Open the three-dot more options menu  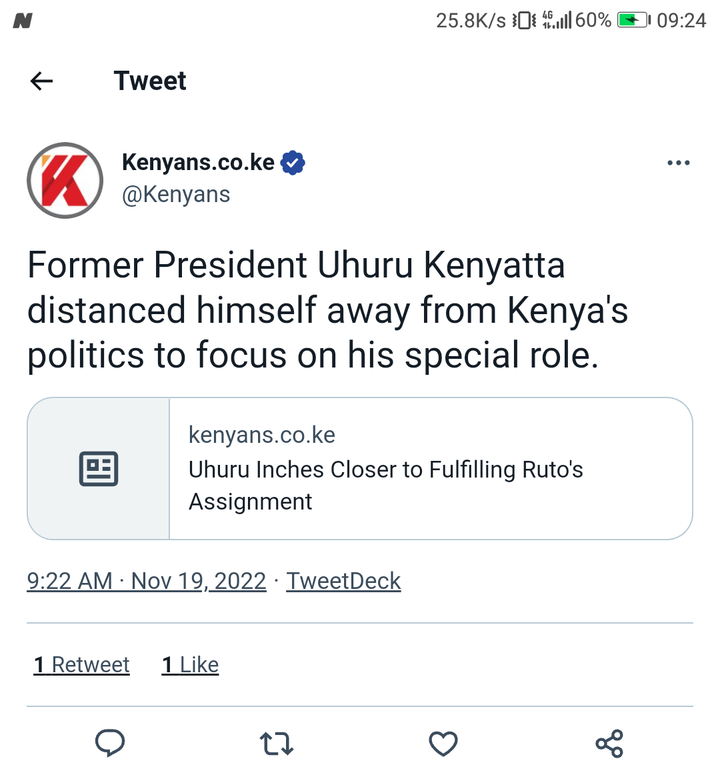(x=678, y=163)
